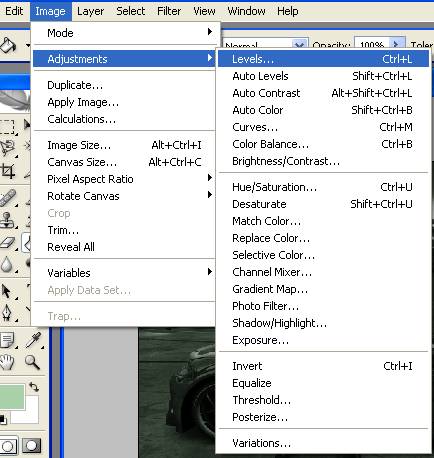Viewport: 434px width, 458px height.
Task: Open the Paint Bucket tool preset picker
Action: pos(28,45)
